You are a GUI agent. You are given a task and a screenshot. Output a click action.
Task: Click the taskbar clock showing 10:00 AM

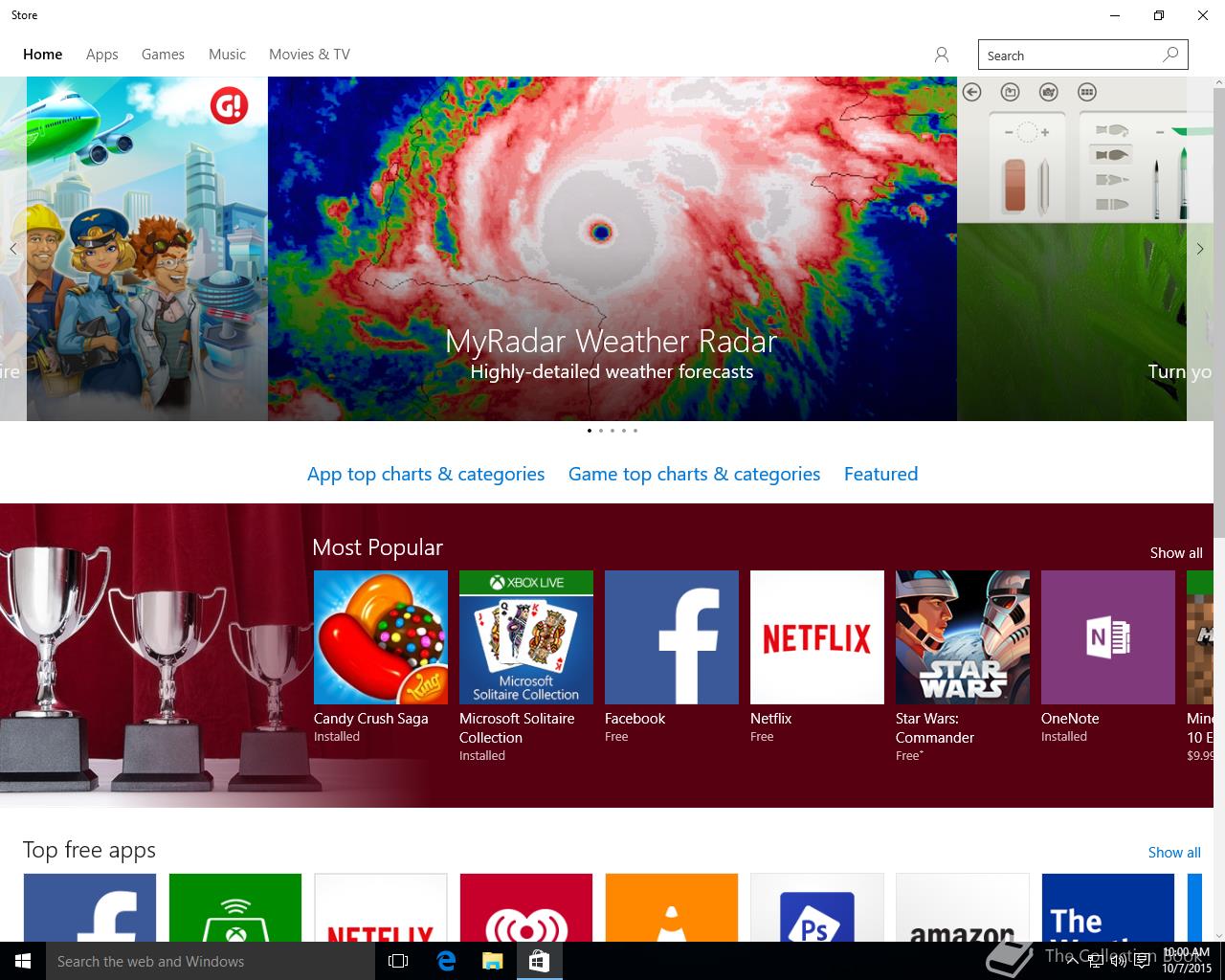tap(1186, 961)
